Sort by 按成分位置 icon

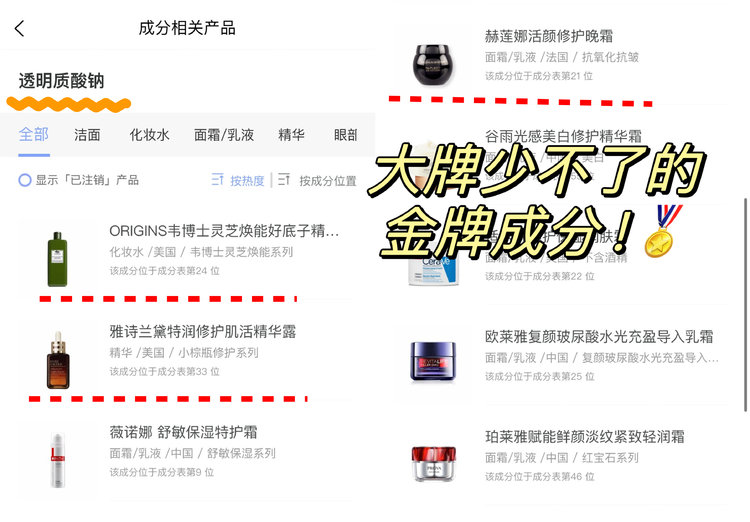click(x=284, y=179)
